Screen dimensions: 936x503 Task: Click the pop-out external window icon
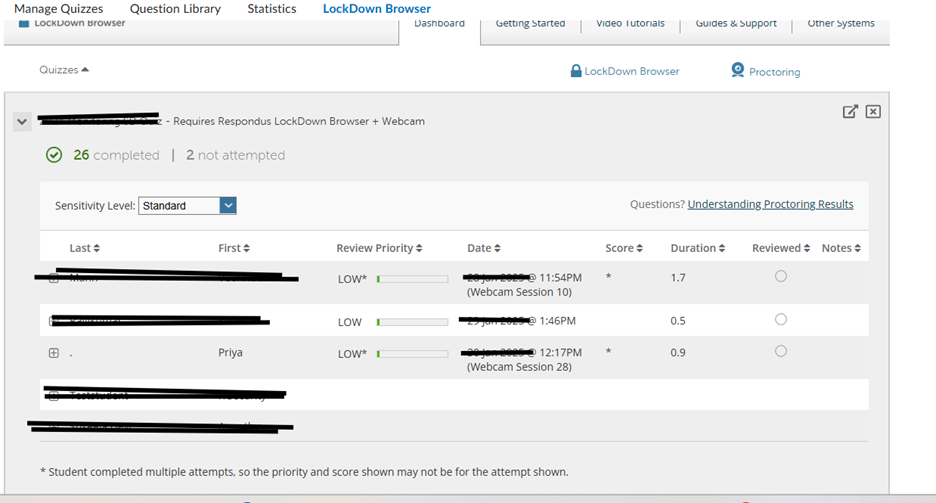click(850, 112)
